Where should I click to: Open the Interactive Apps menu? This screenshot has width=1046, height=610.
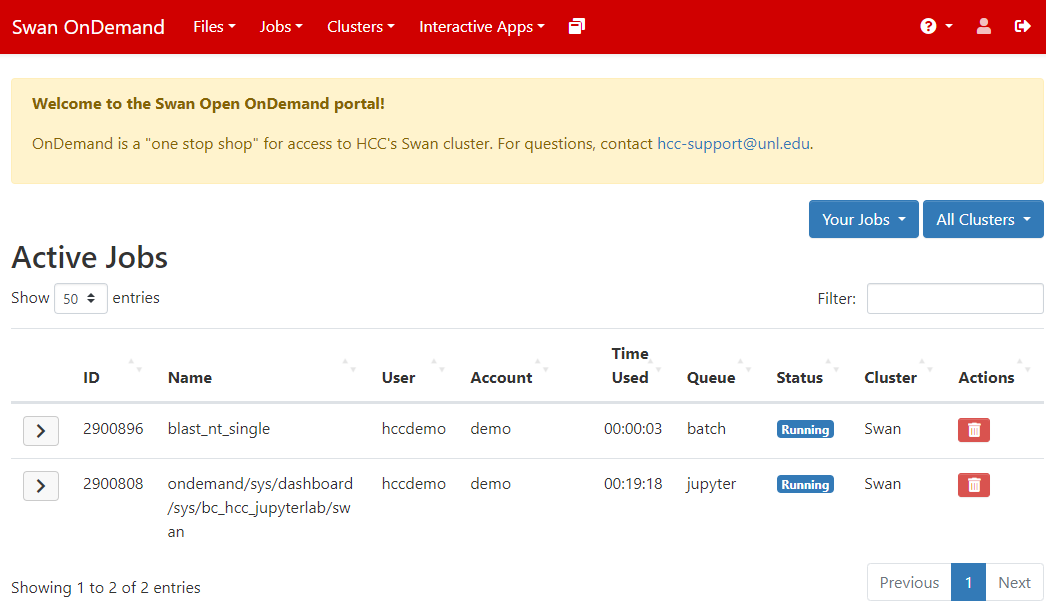(481, 27)
